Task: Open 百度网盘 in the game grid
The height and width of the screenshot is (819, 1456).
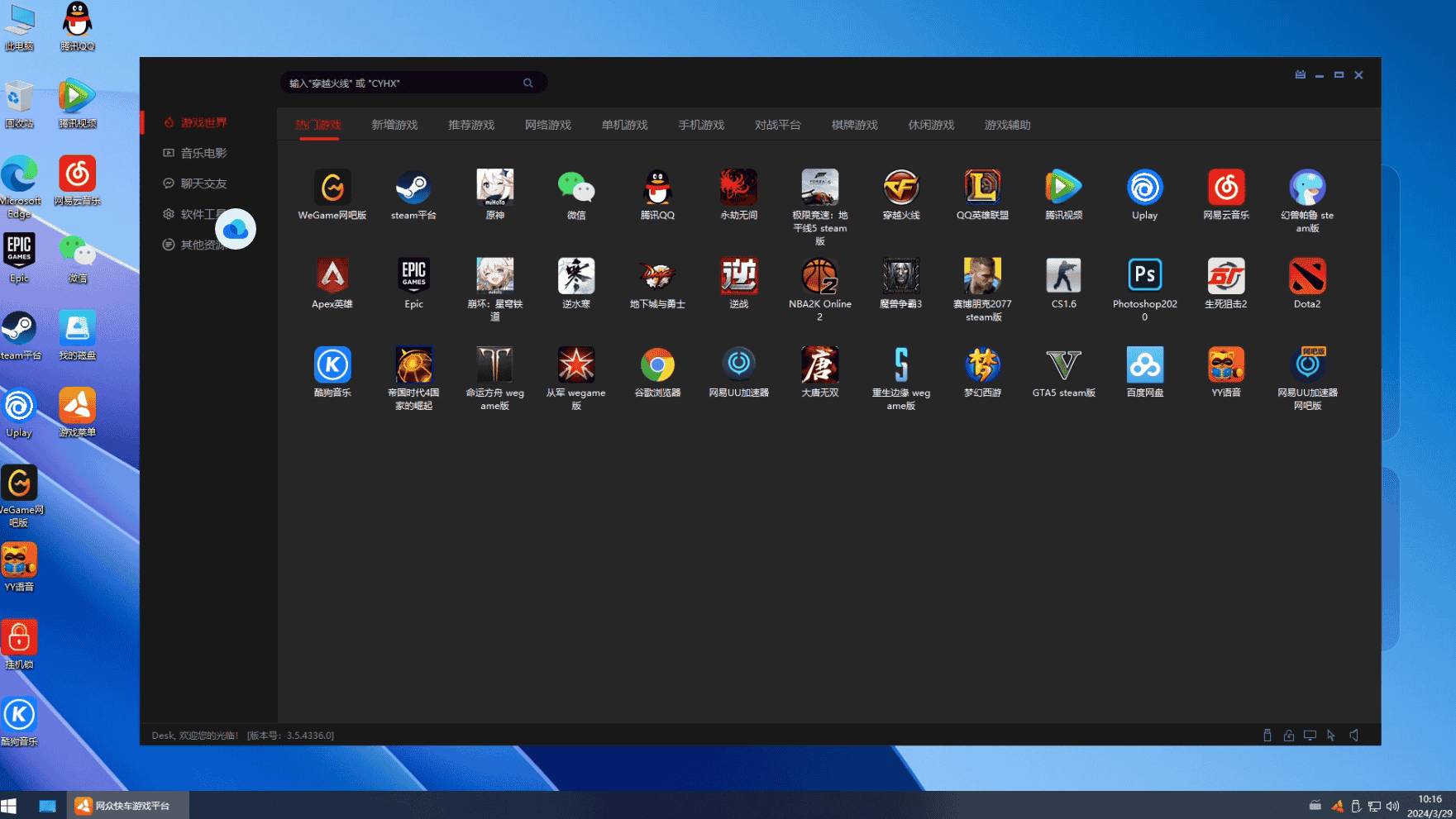Action: click(x=1144, y=365)
